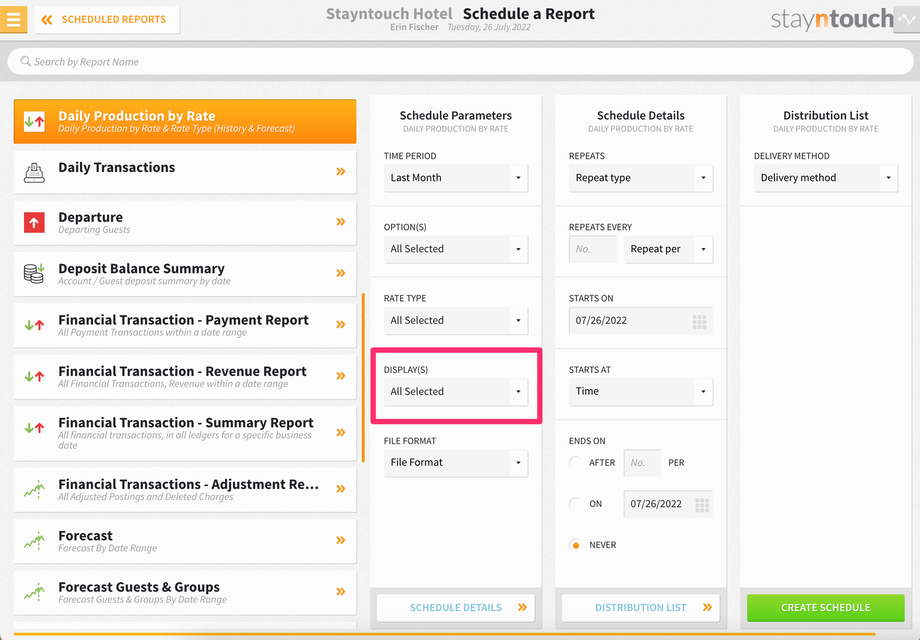The width and height of the screenshot is (920, 640).
Task: Click the chevron on Forecast Guests & Groups row
Action: [x=340, y=591]
